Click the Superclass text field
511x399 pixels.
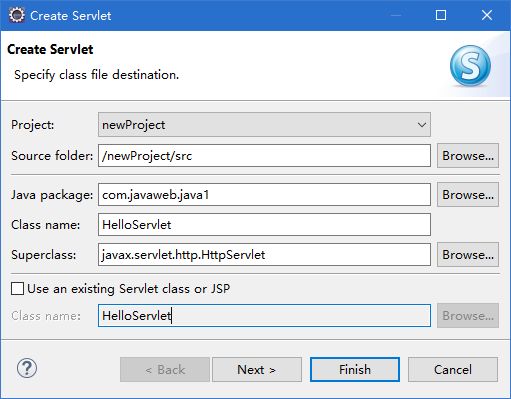pos(264,255)
